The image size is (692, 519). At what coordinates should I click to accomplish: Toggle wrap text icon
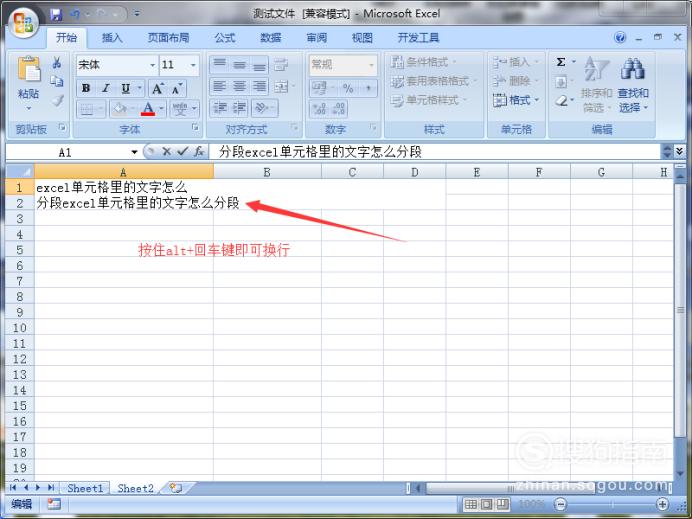(281, 65)
